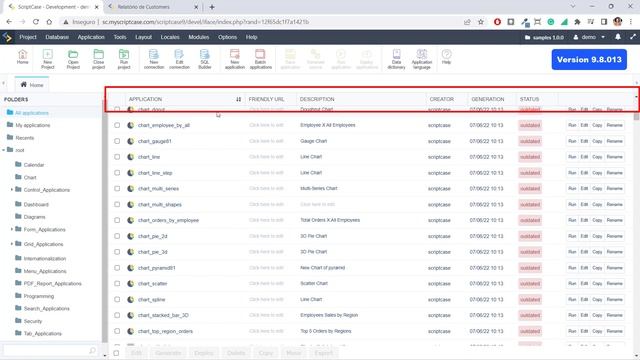Click the browser profile avatar
640x360 pixels.
[x=618, y=22]
